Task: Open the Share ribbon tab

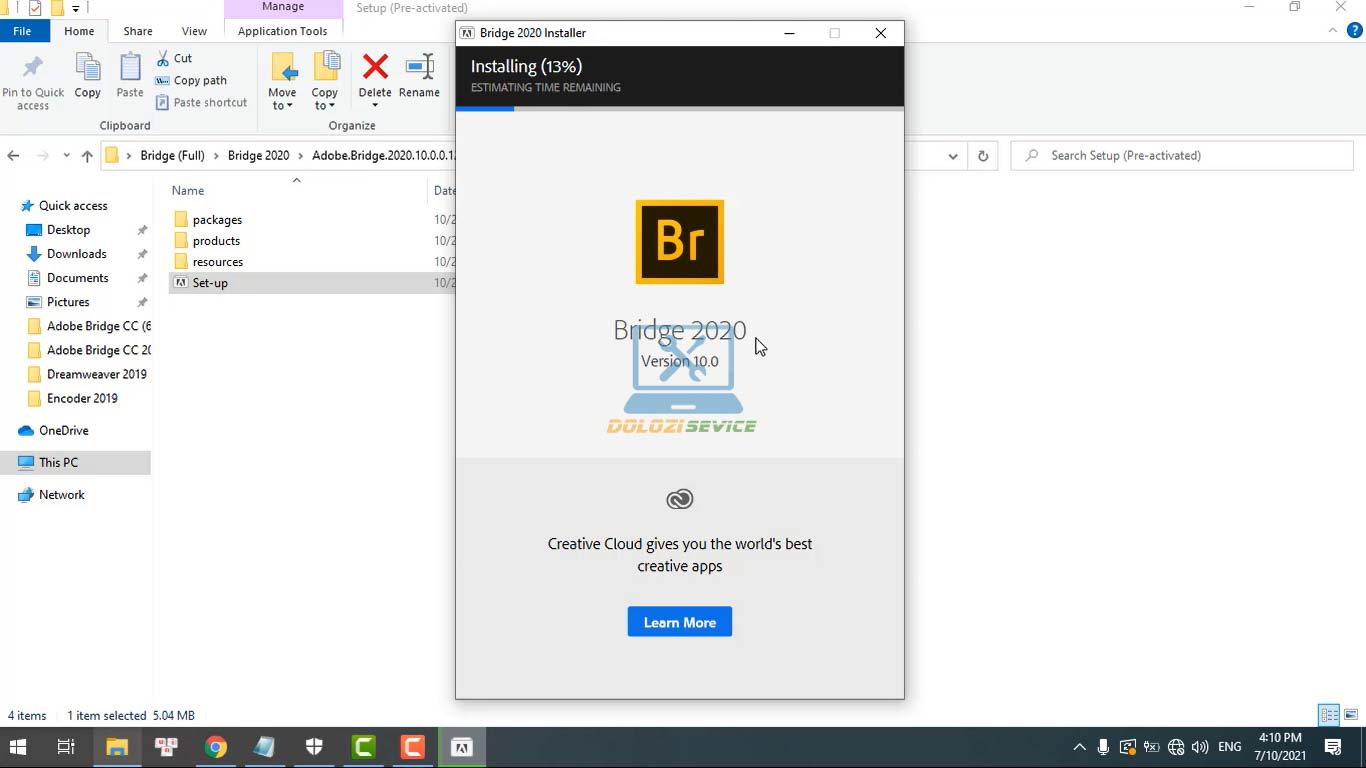Action: pos(138,31)
